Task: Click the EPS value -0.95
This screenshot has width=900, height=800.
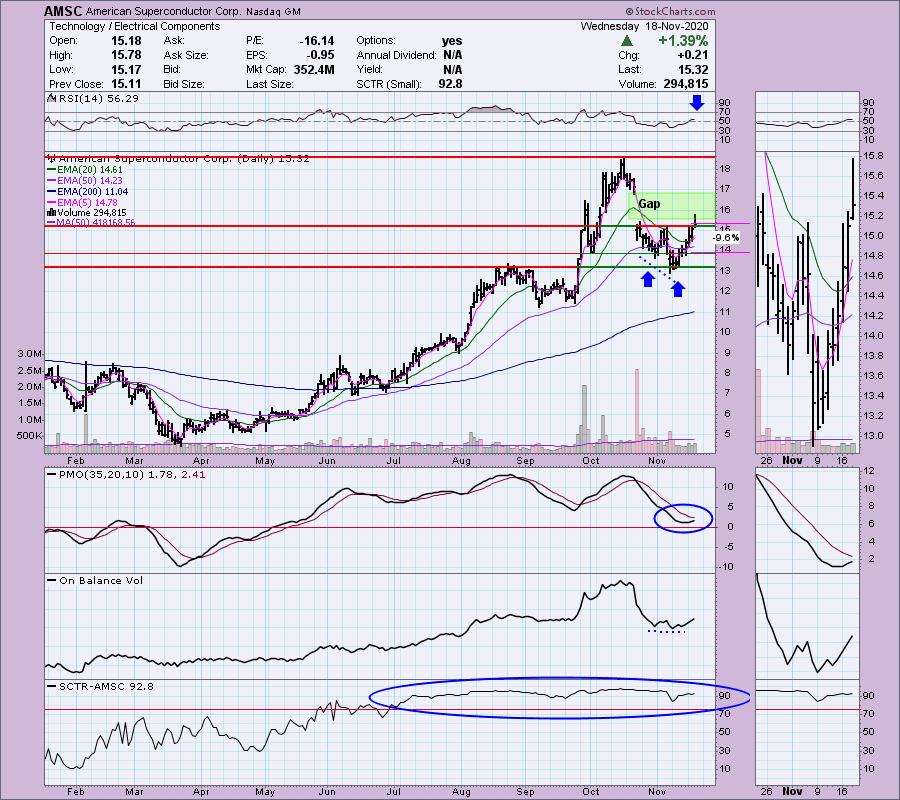Action: [x=321, y=55]
